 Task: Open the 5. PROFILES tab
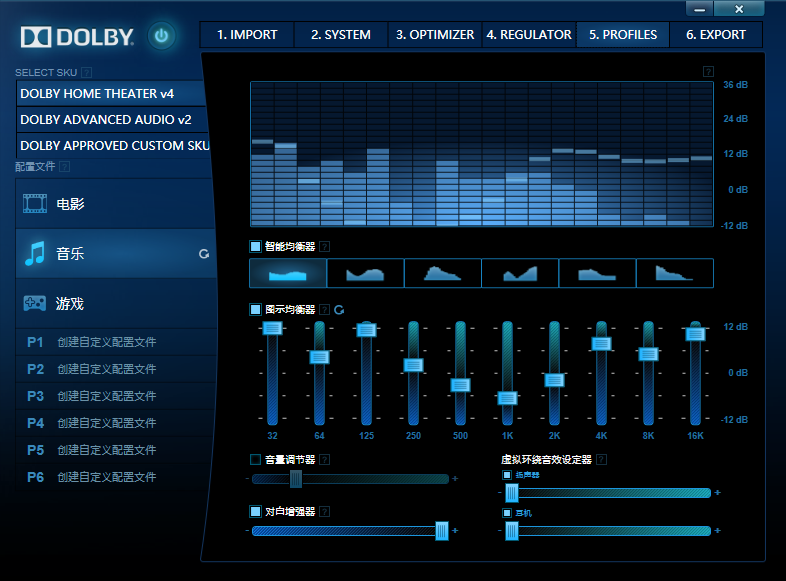[x=623, y=35]
